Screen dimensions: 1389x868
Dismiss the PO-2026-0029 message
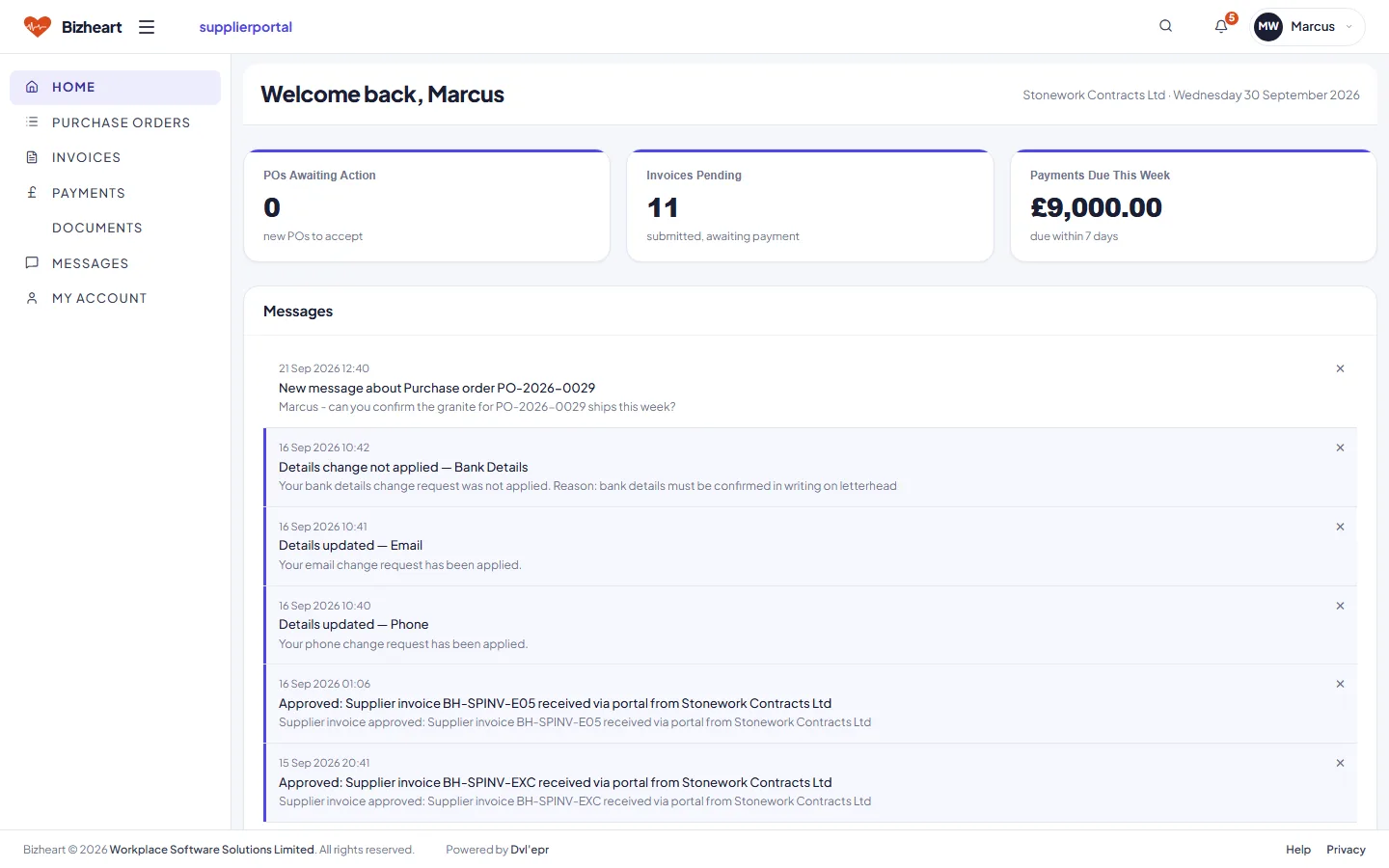[1340, 368]
